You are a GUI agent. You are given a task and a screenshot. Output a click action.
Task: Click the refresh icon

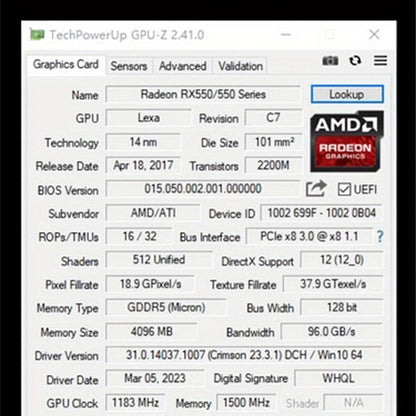(x=355, y=61)
